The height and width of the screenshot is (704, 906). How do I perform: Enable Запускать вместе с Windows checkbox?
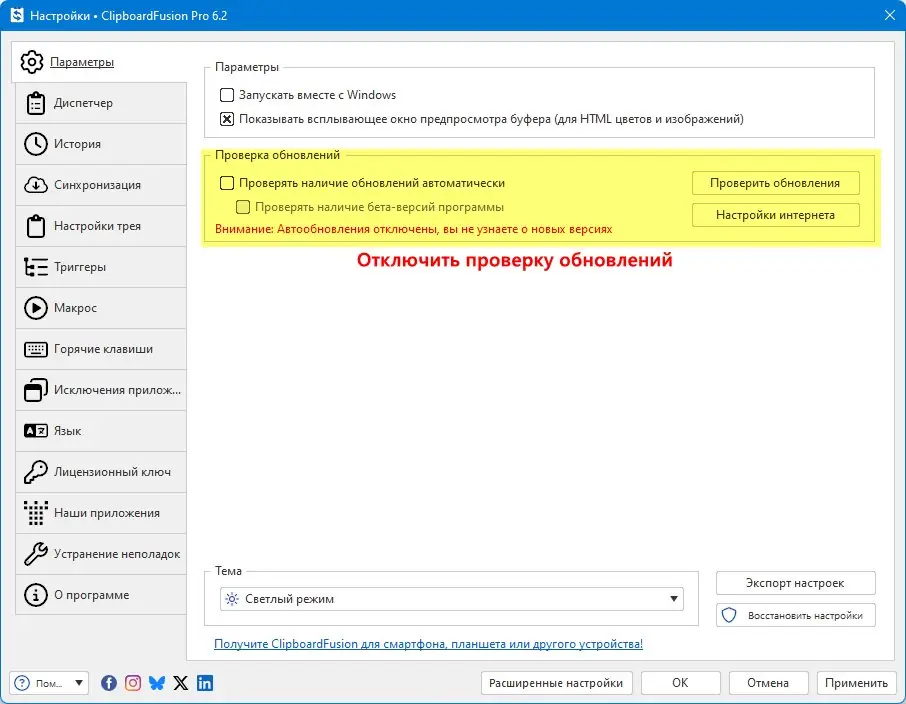coord(227,95)
